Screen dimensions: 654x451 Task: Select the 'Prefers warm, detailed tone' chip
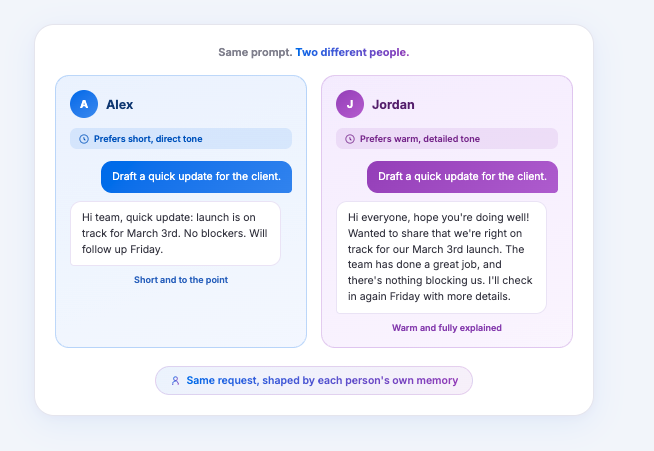447,139
